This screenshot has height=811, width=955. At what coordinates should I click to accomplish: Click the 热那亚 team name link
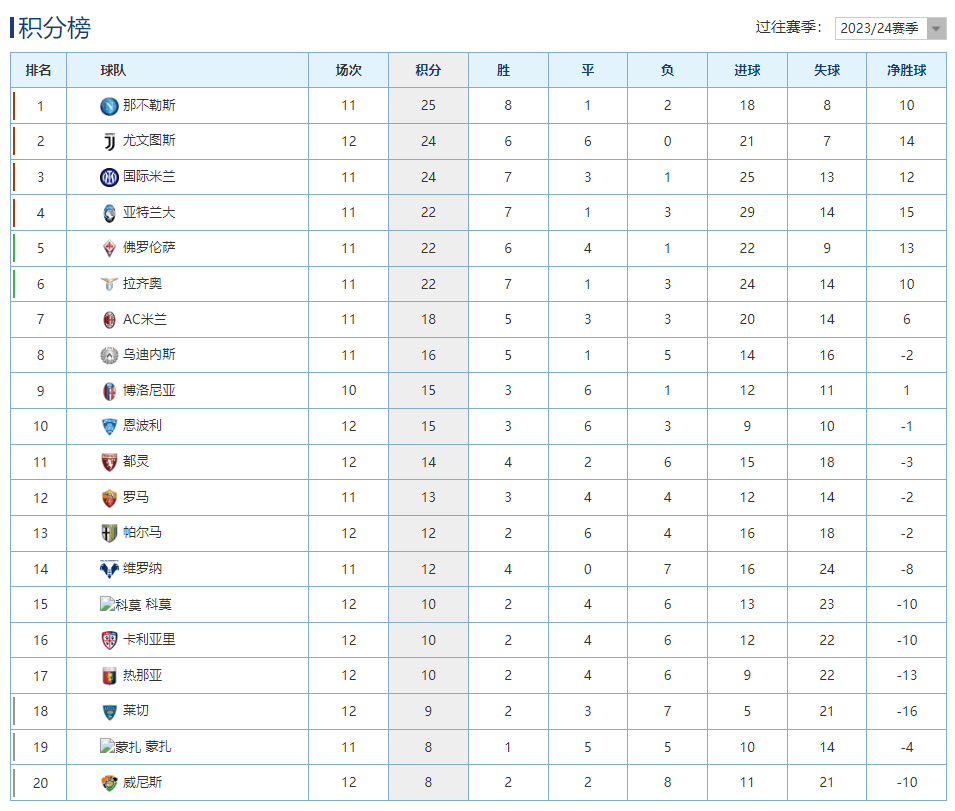(142, 675)
